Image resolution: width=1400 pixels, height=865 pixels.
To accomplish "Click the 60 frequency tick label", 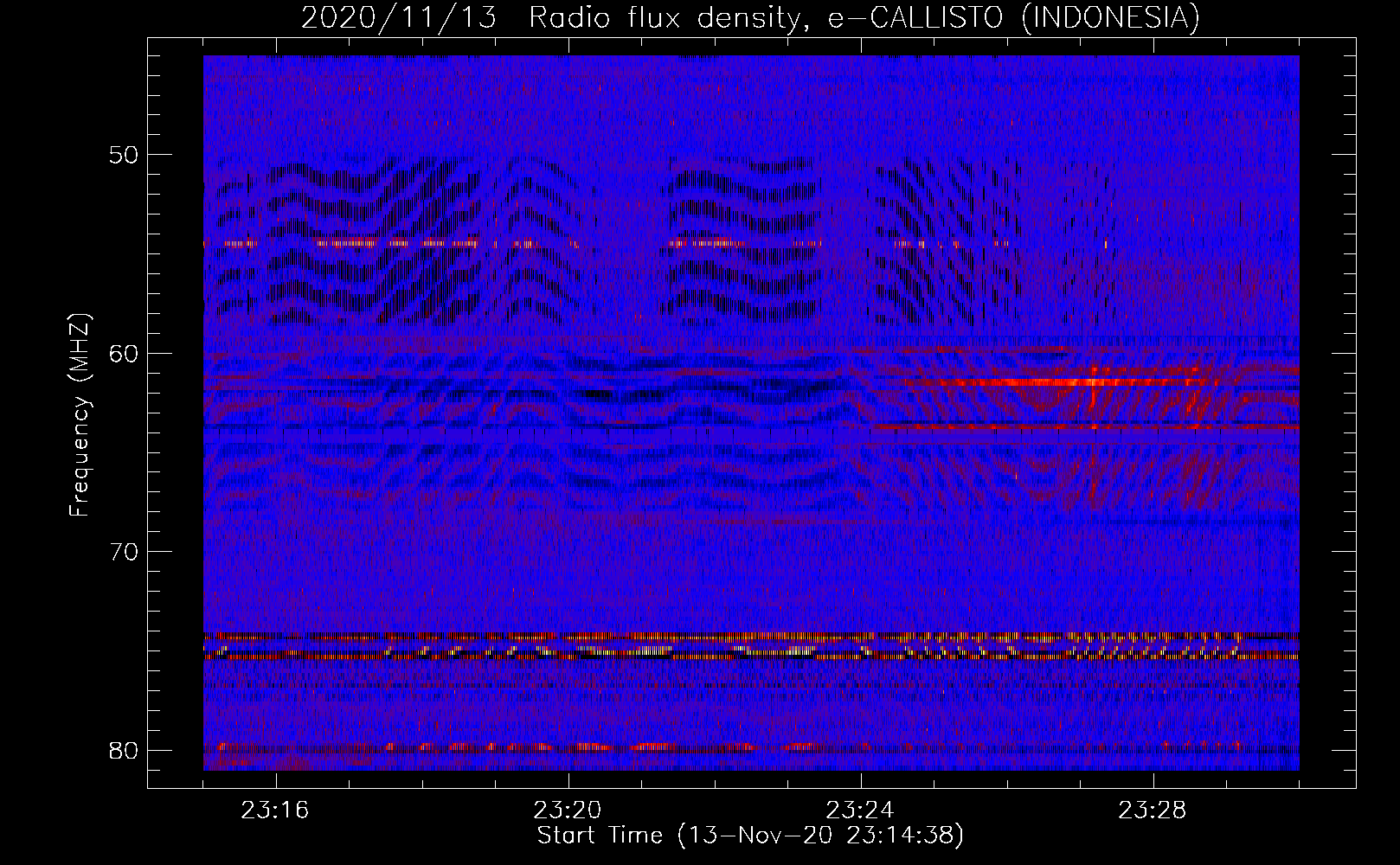I will click(124, 353).
